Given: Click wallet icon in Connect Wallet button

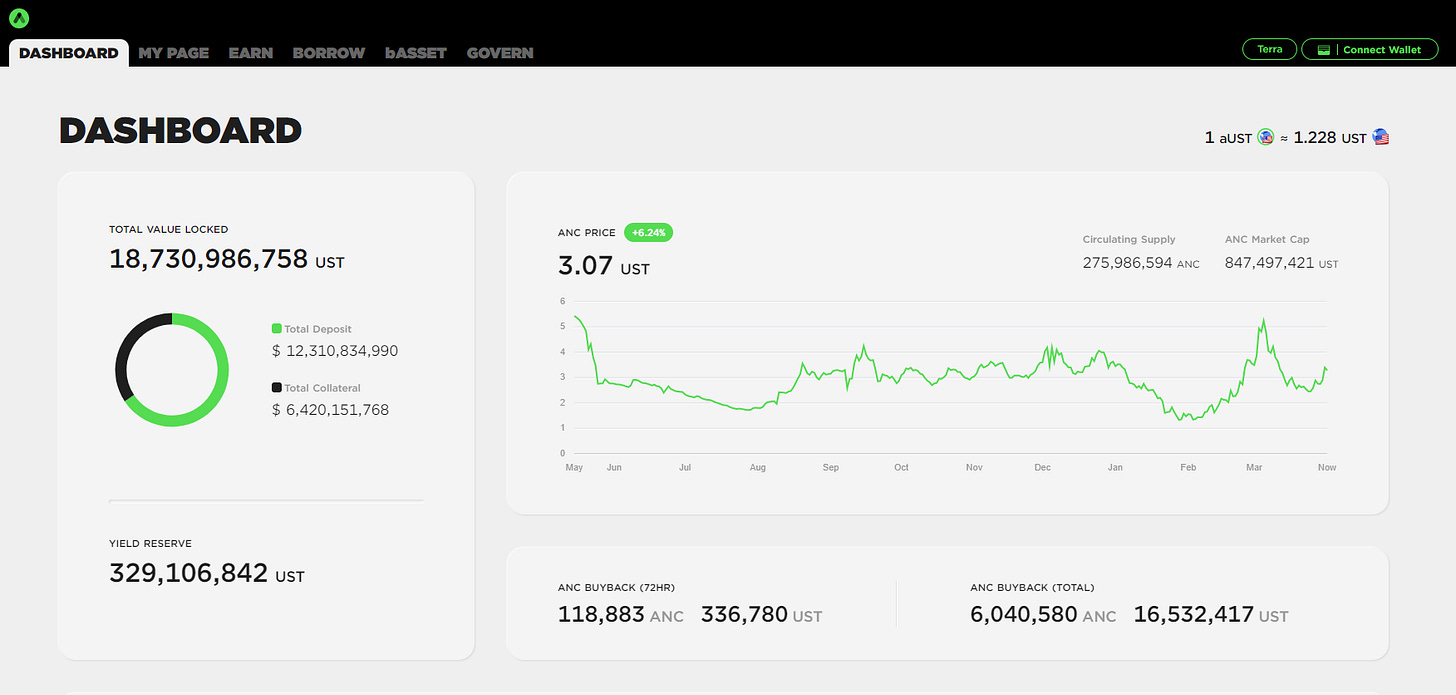Looking at the screenshot, I should 1324,50.
